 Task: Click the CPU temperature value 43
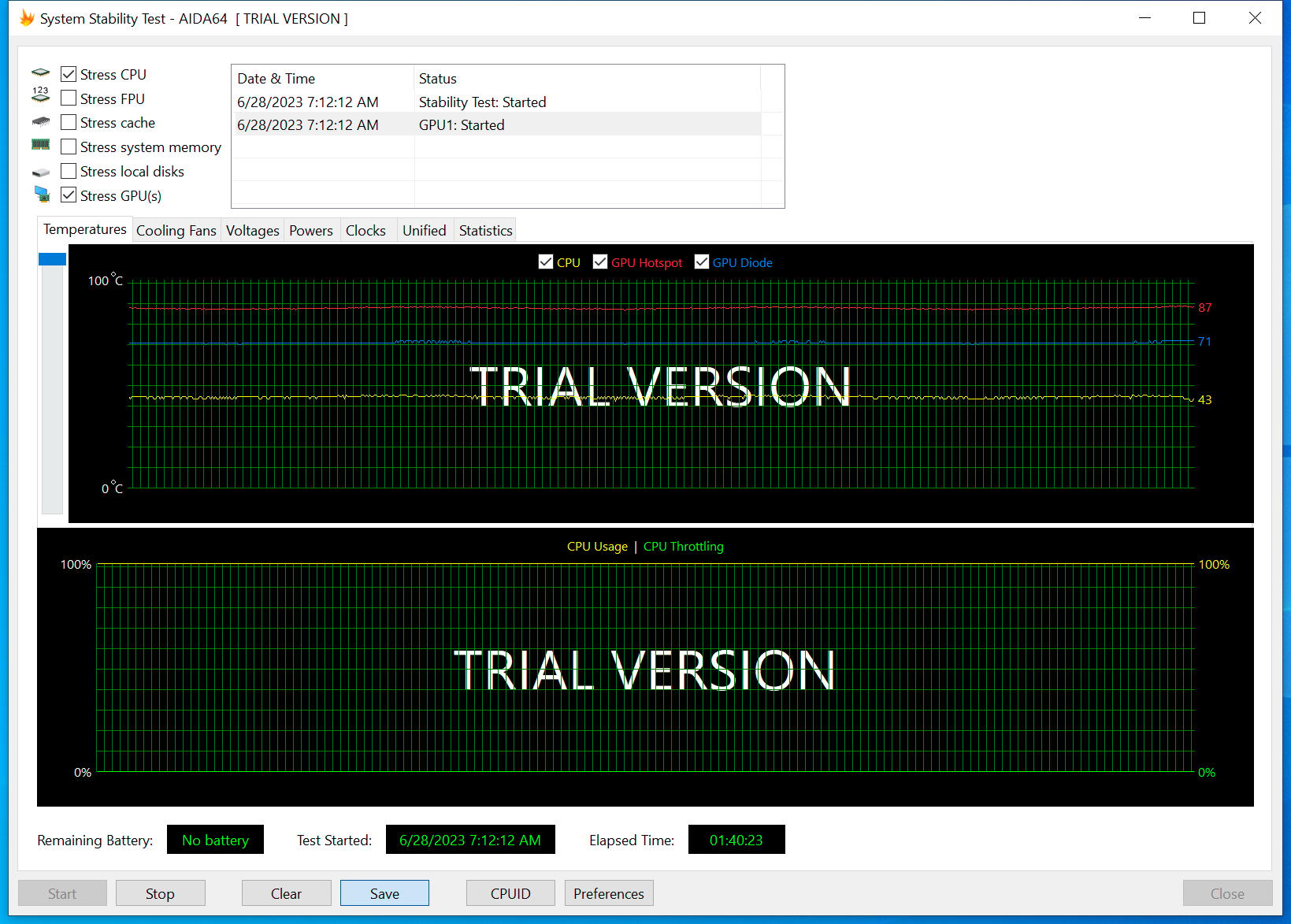click(1205, 399)
